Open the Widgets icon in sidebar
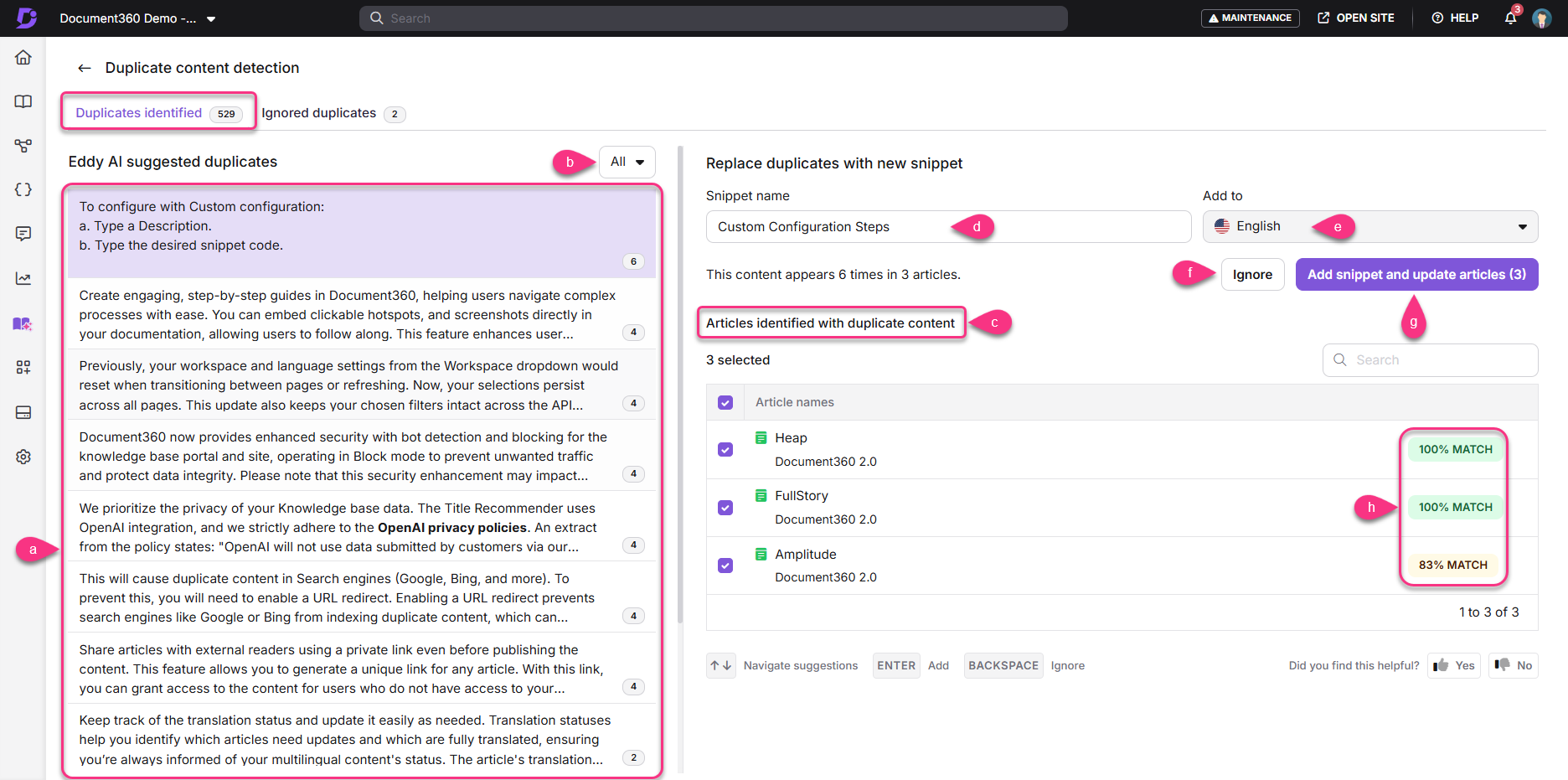 coord(23,367)
